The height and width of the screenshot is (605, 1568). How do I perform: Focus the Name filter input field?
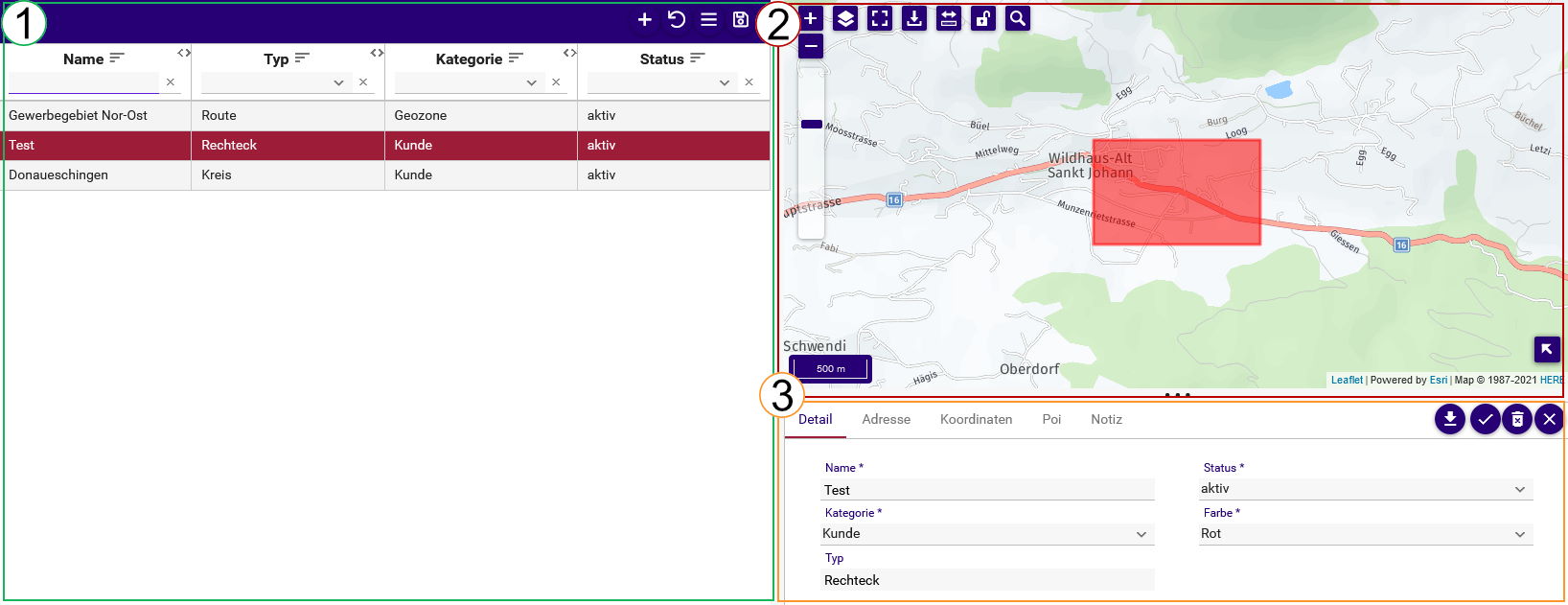pyautogui.click(x=83, y=82)
